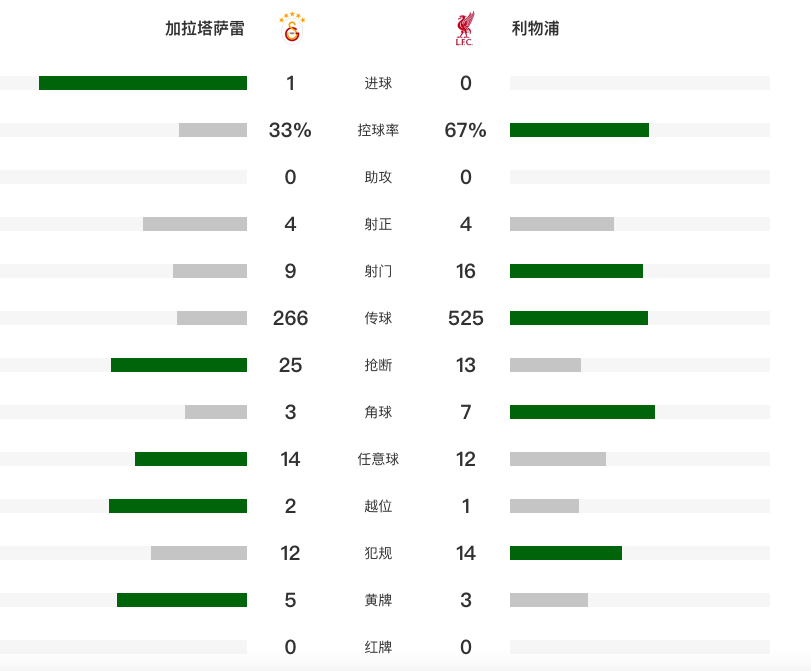Click Galatasaray's 266 passes value
This screenshot has height=671, width=811.
[x=290, y=318]
